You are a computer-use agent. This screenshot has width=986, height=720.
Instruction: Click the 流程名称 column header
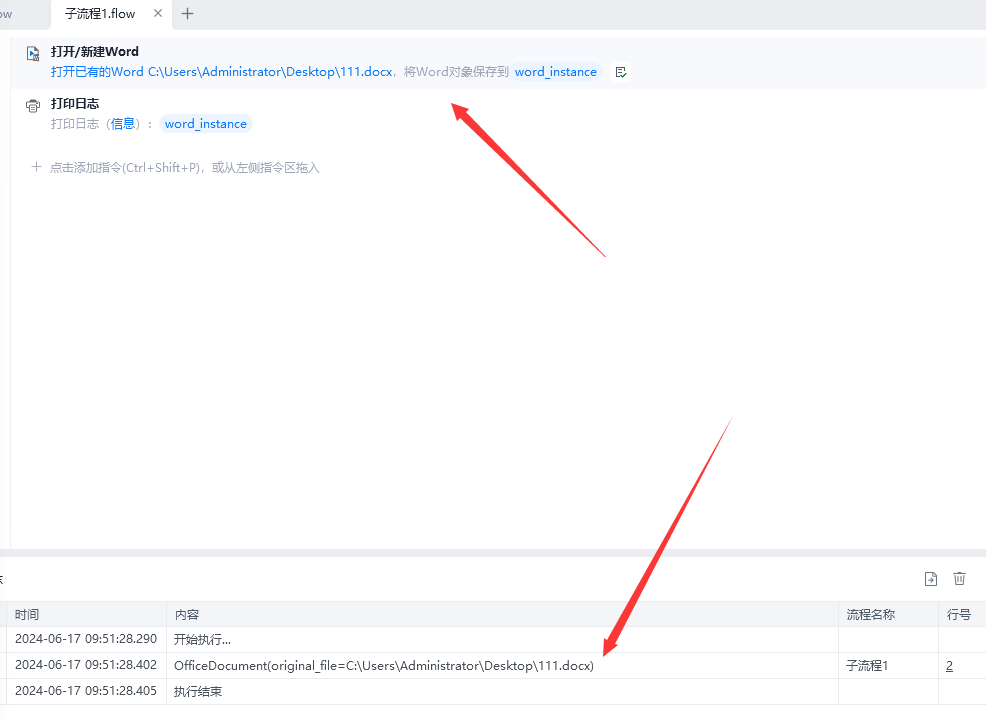tap(870, 614)
